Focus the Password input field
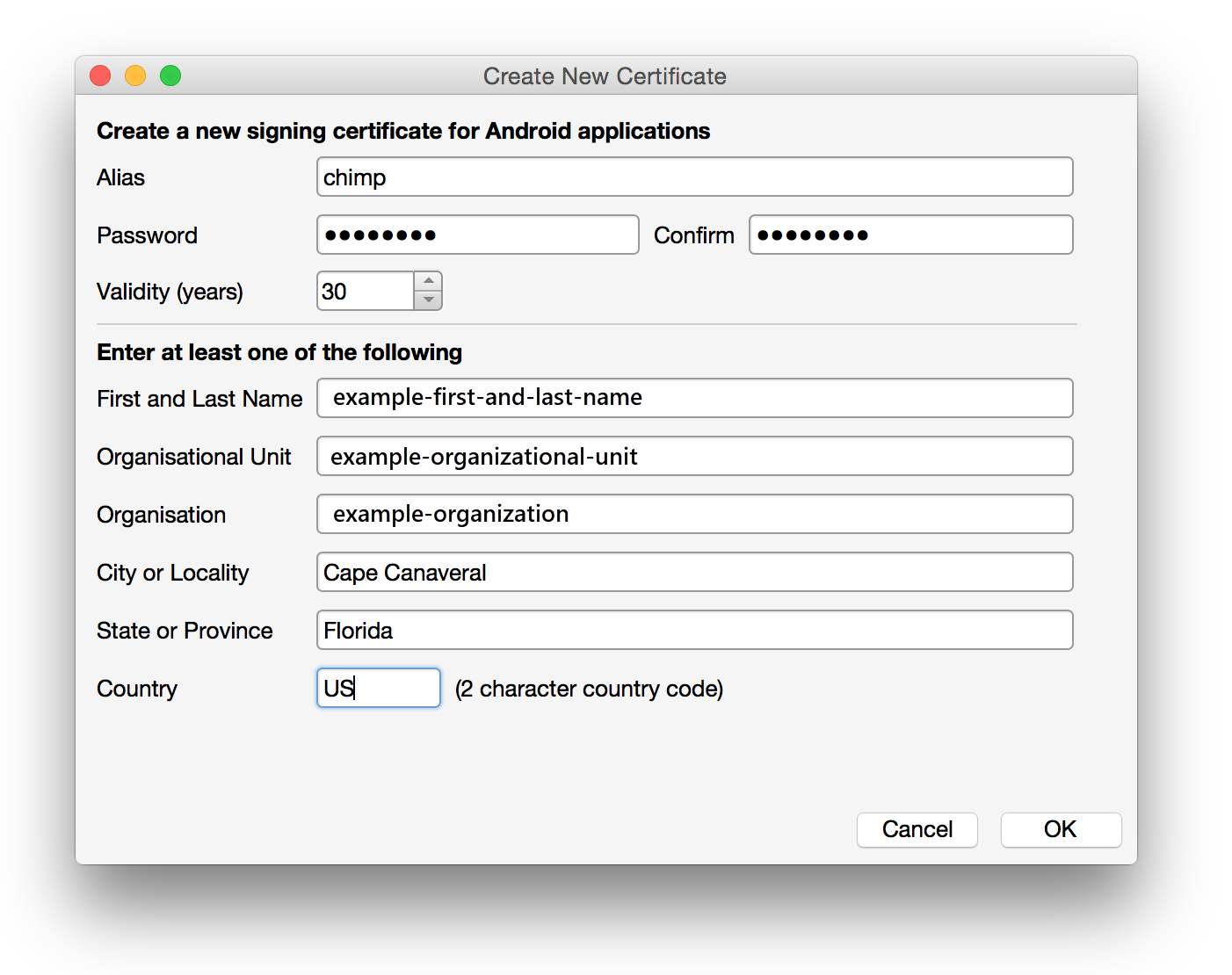 click(x=477, y=235)
